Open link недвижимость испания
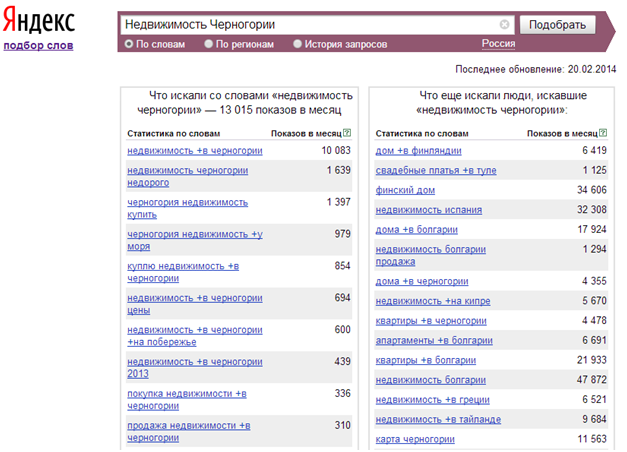 (x=429, y=210)
